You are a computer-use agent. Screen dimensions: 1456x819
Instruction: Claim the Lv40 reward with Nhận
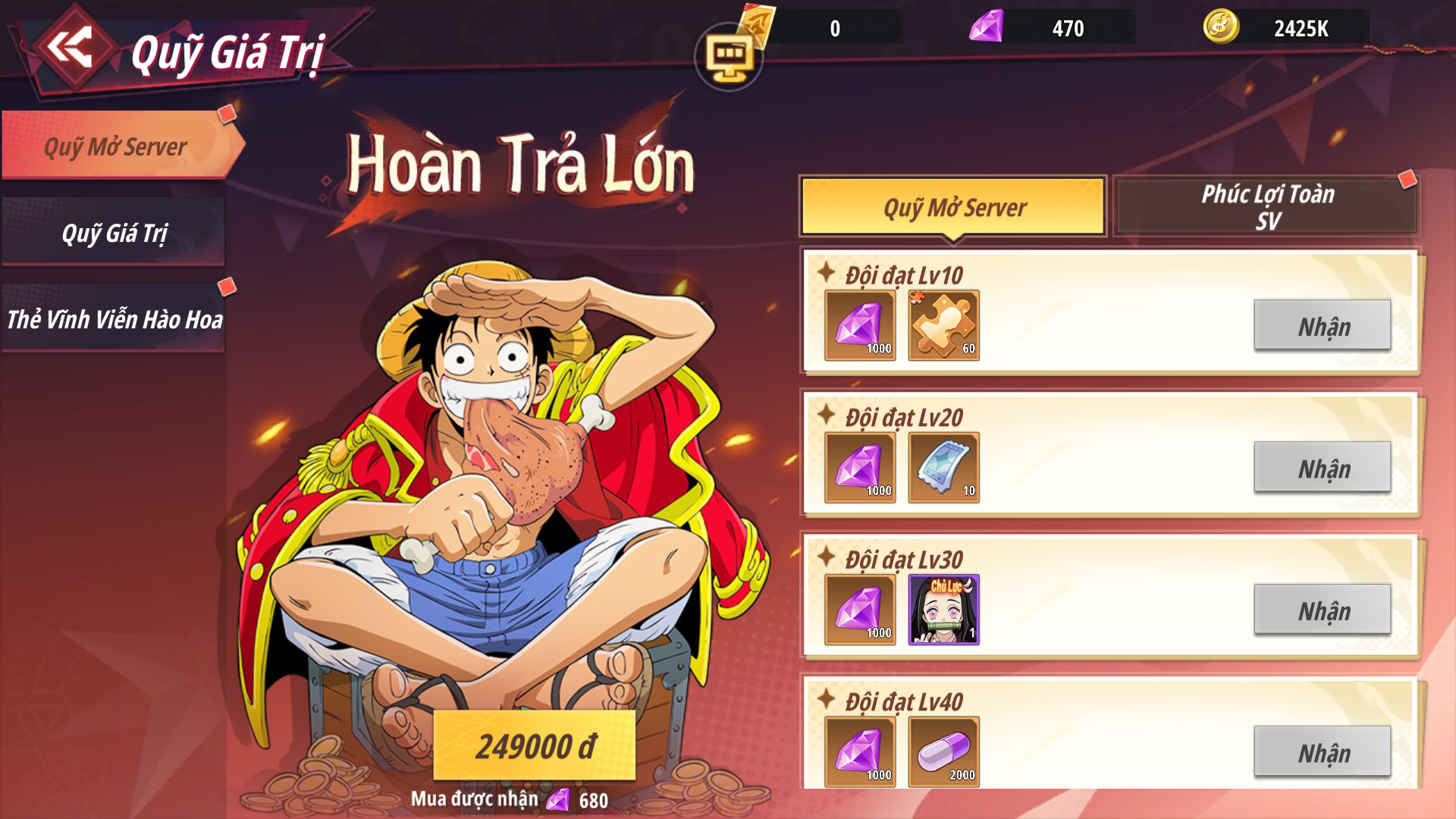click(x=1323, y=752)
